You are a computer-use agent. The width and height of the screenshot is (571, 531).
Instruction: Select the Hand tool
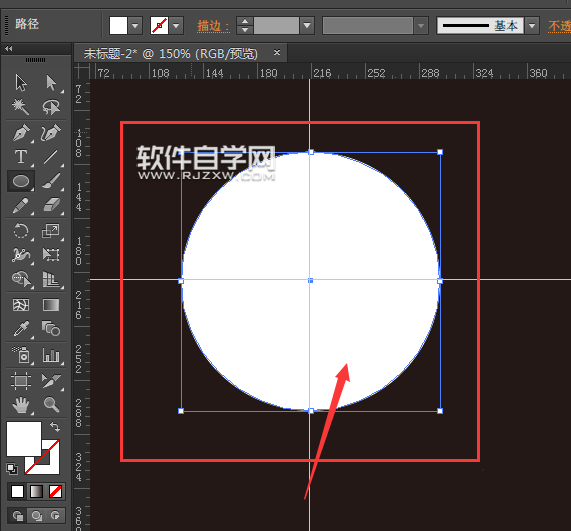pos(21,405)
